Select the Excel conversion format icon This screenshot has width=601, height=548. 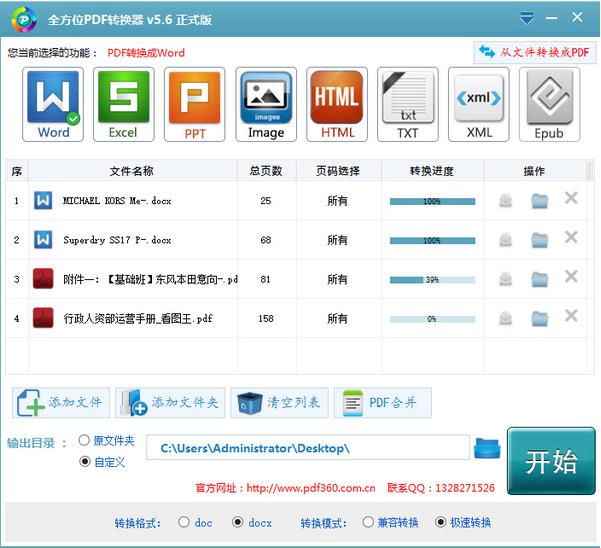coord(123,105)
